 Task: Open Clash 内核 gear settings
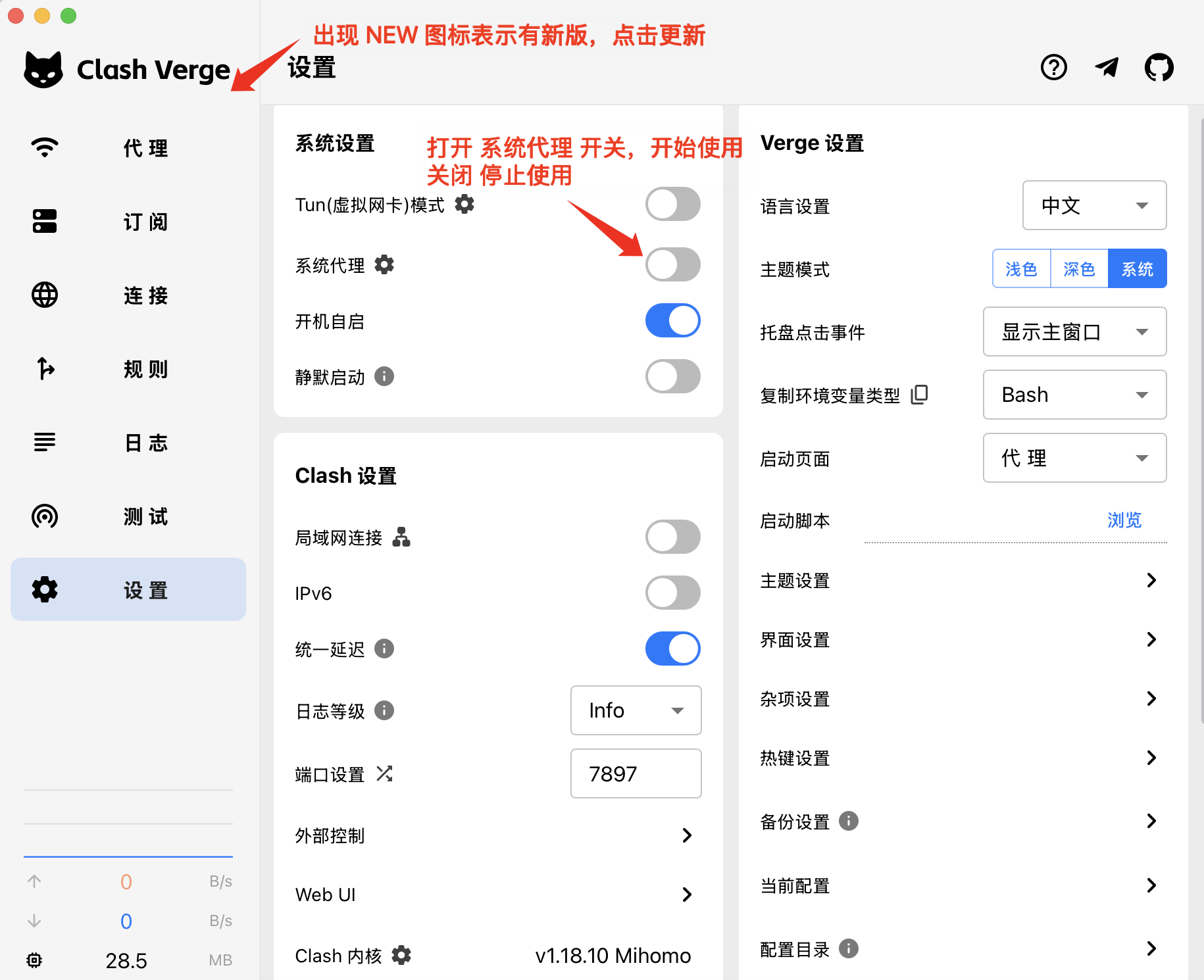401,956
